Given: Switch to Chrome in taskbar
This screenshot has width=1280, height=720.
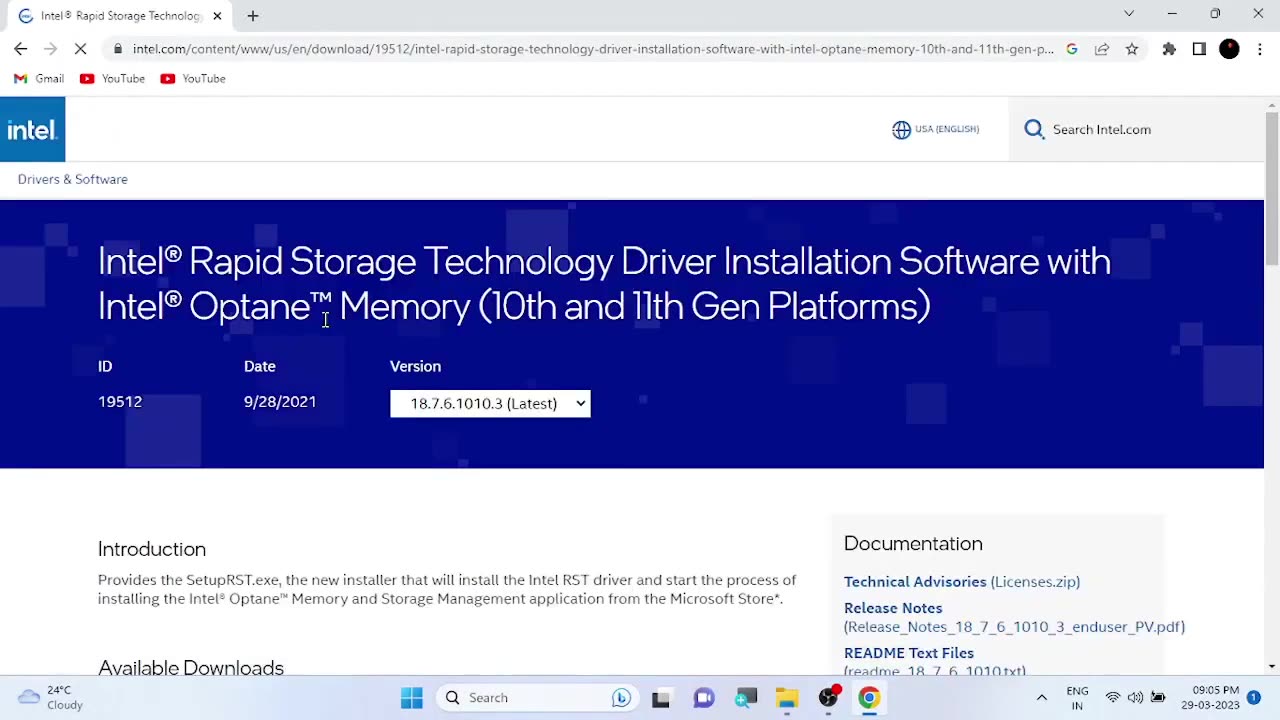Looking at the screenshot, I should tap(869, 698).
